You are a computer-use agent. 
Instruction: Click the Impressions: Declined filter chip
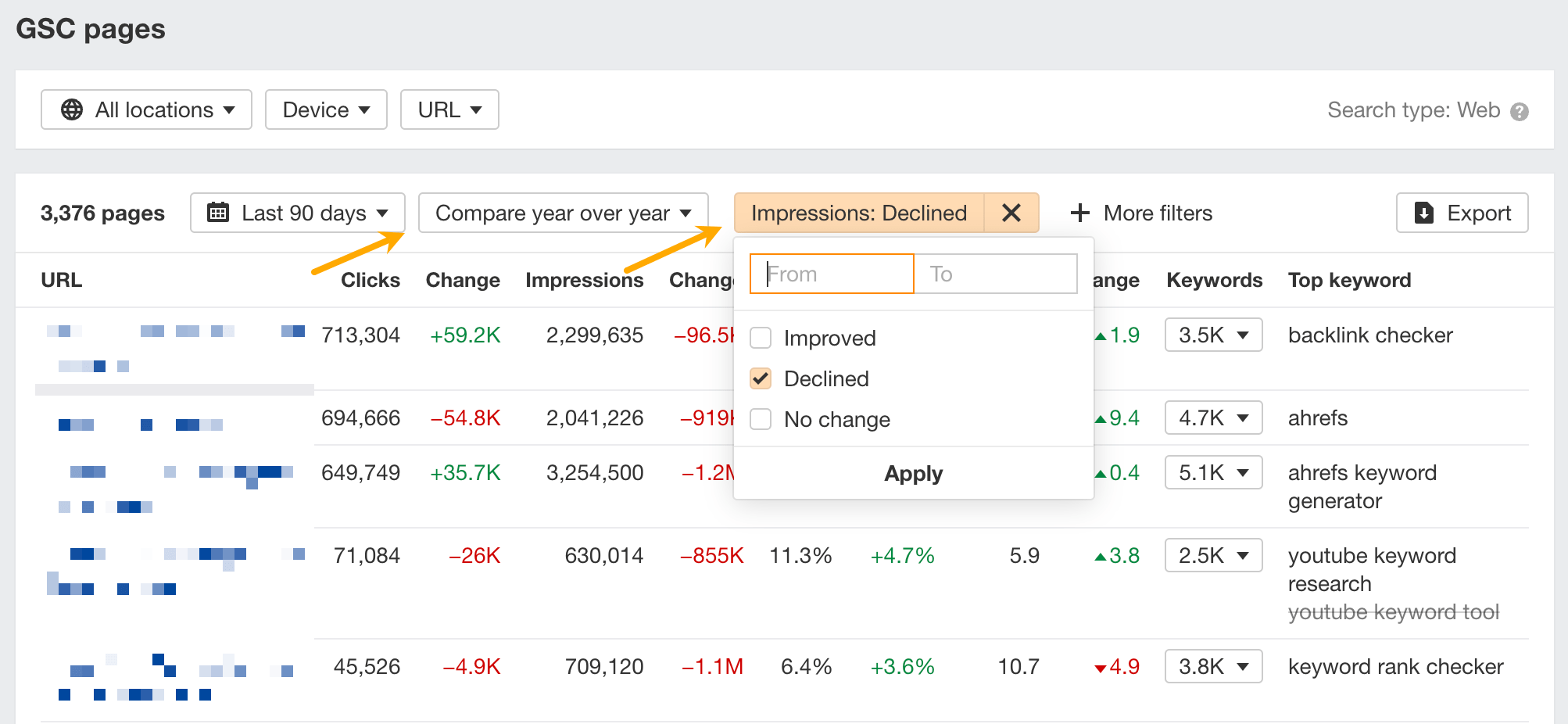tap(858, 212)
